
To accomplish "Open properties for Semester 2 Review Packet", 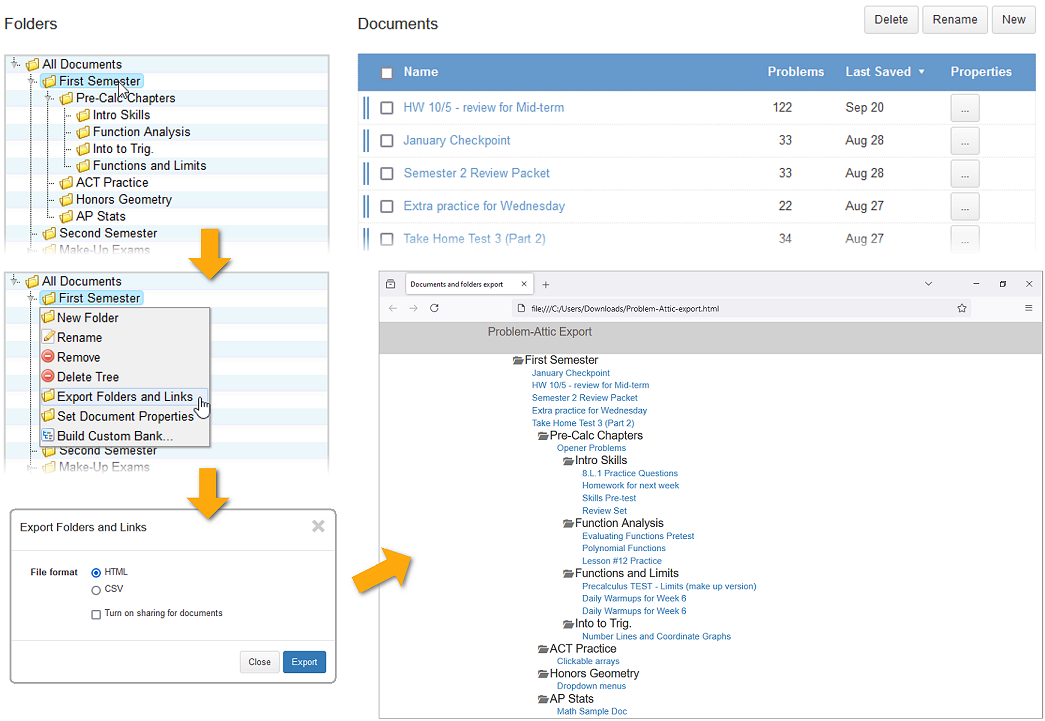I will click(x=964, y=173).
